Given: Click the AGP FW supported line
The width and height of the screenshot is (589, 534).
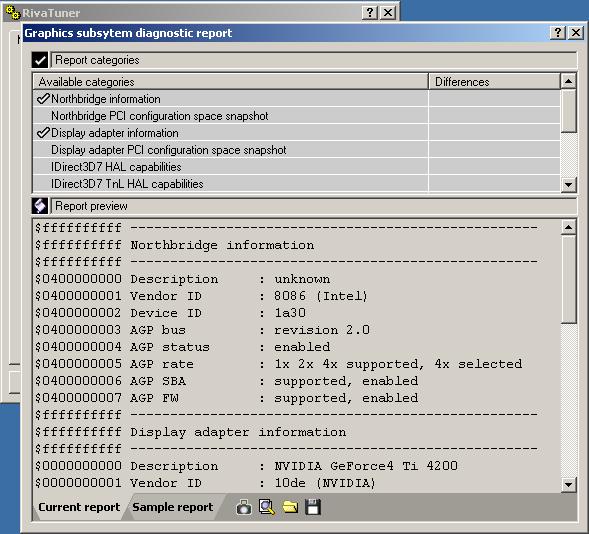Looking at the screenshot, I should click(x=227, y=398).
